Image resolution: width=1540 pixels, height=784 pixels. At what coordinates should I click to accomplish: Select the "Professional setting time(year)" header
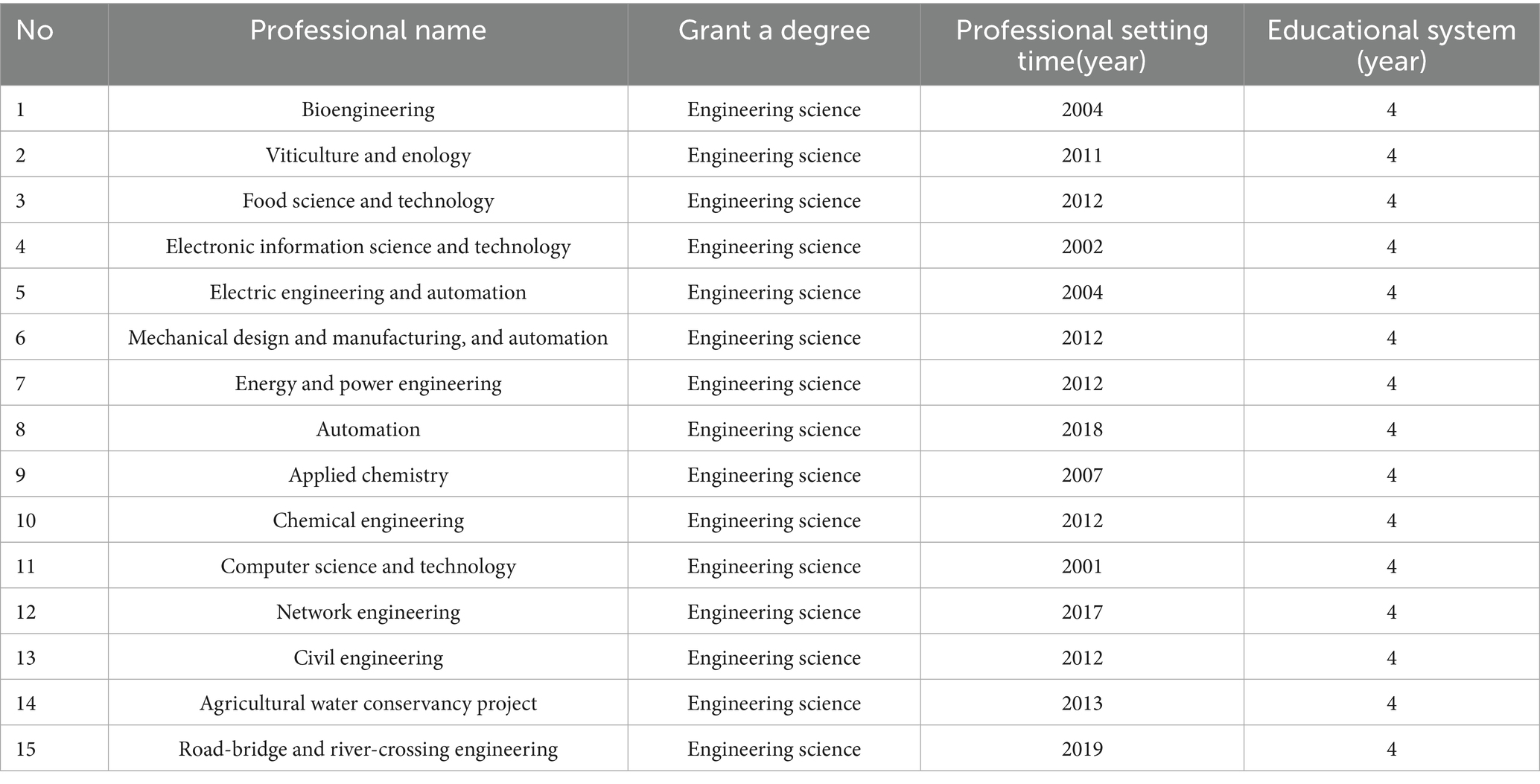[1081, 45]
